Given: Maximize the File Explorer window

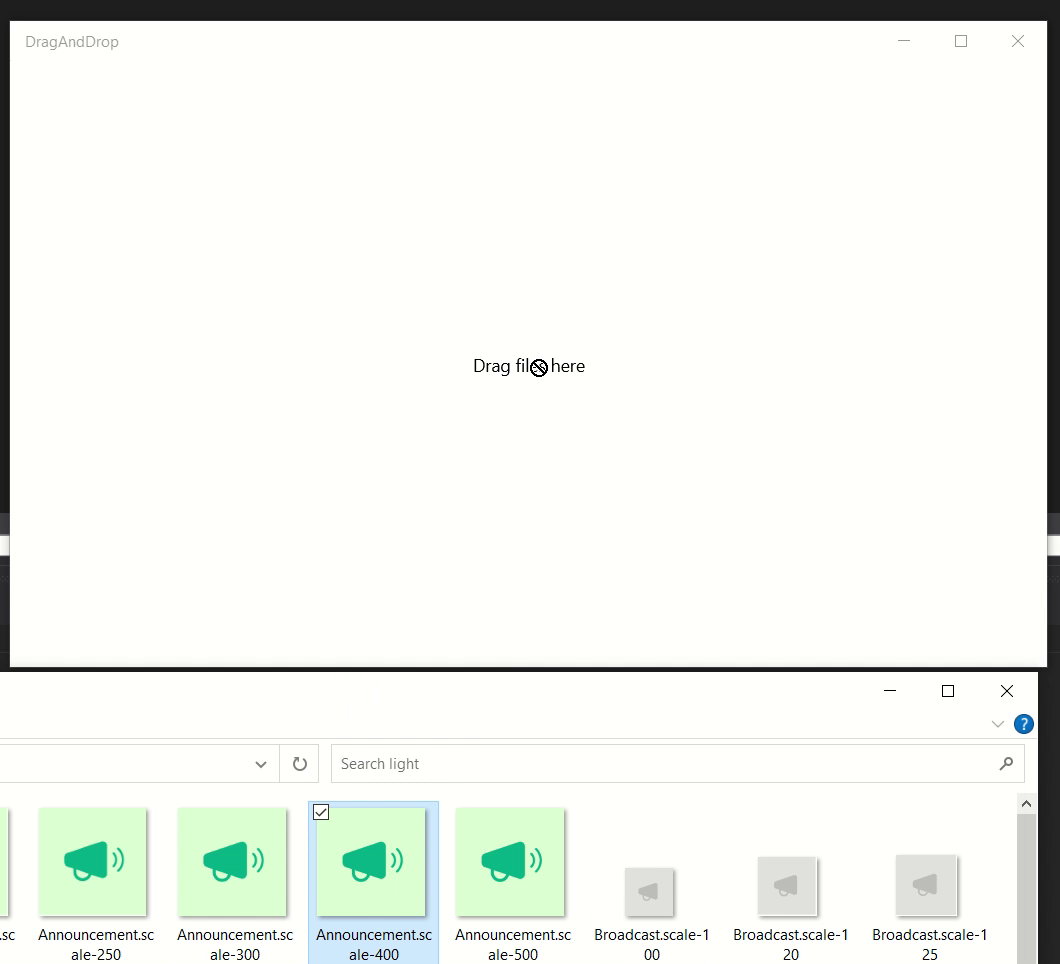Looking at the screenshot, I should click(x=947, y=691).
